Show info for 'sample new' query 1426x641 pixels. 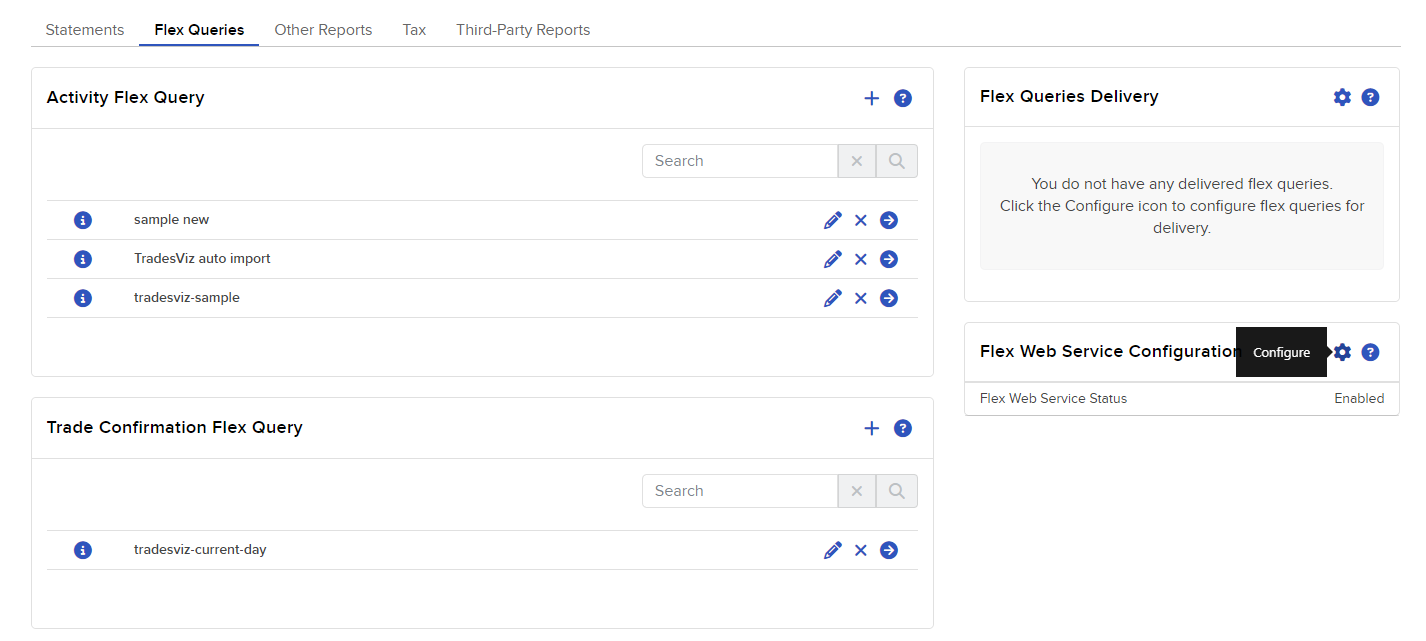coord(83,220)
